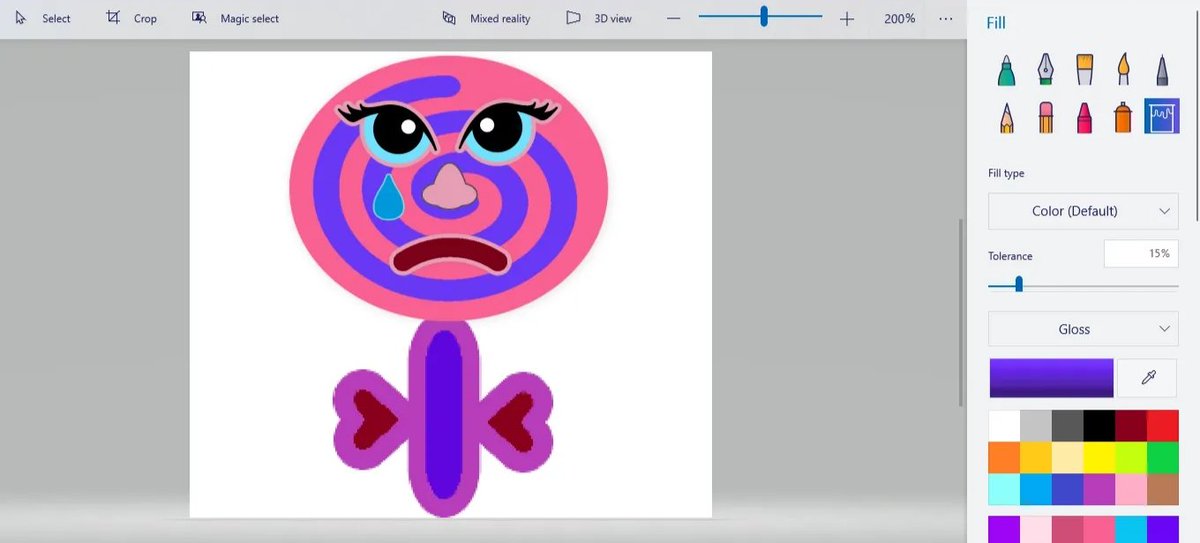Open the Fill type dropdown
Viewport: 1200px width, 543px height.
[1083, 211]
